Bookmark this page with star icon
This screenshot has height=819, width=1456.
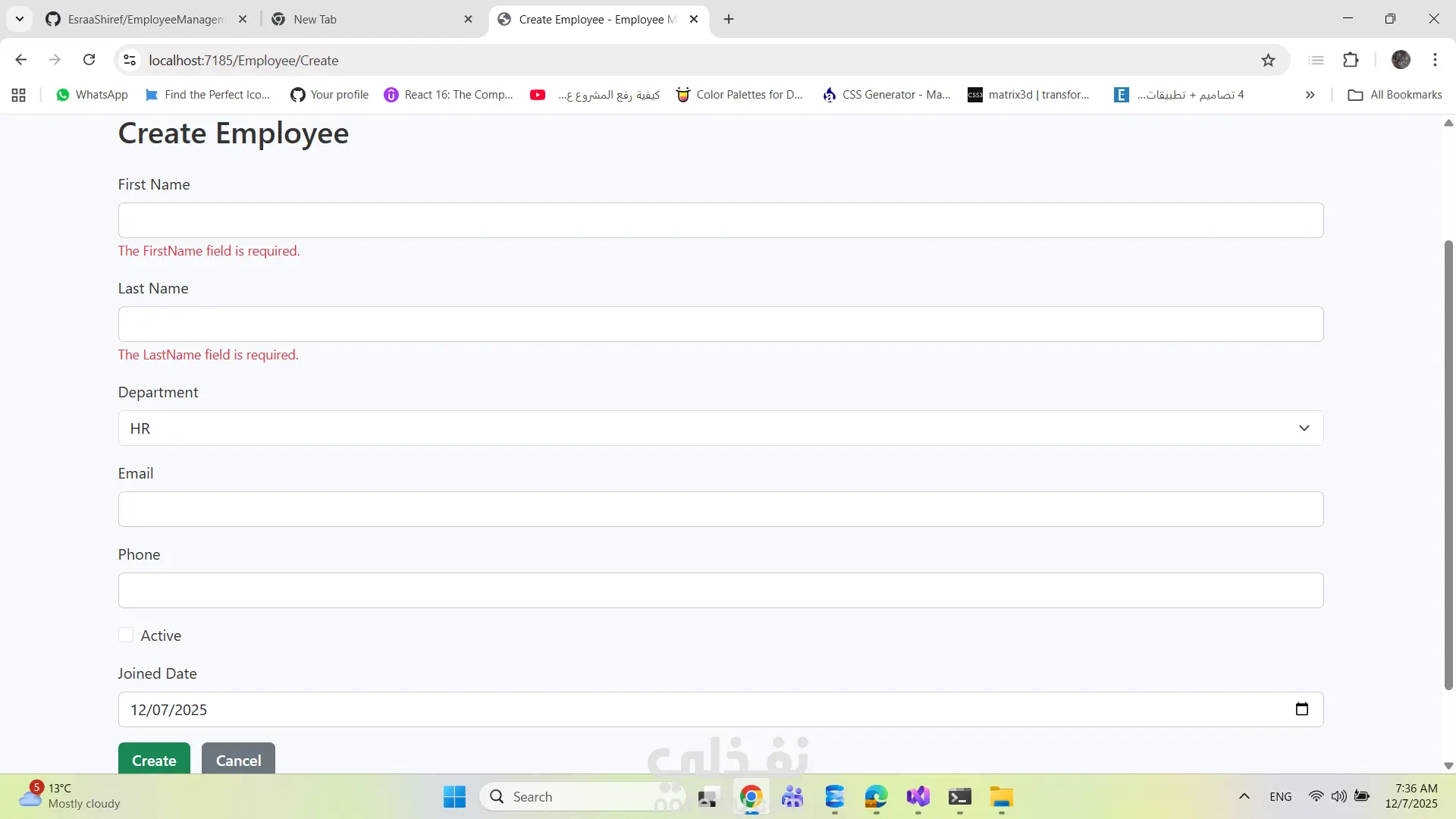pos(1268,60)
